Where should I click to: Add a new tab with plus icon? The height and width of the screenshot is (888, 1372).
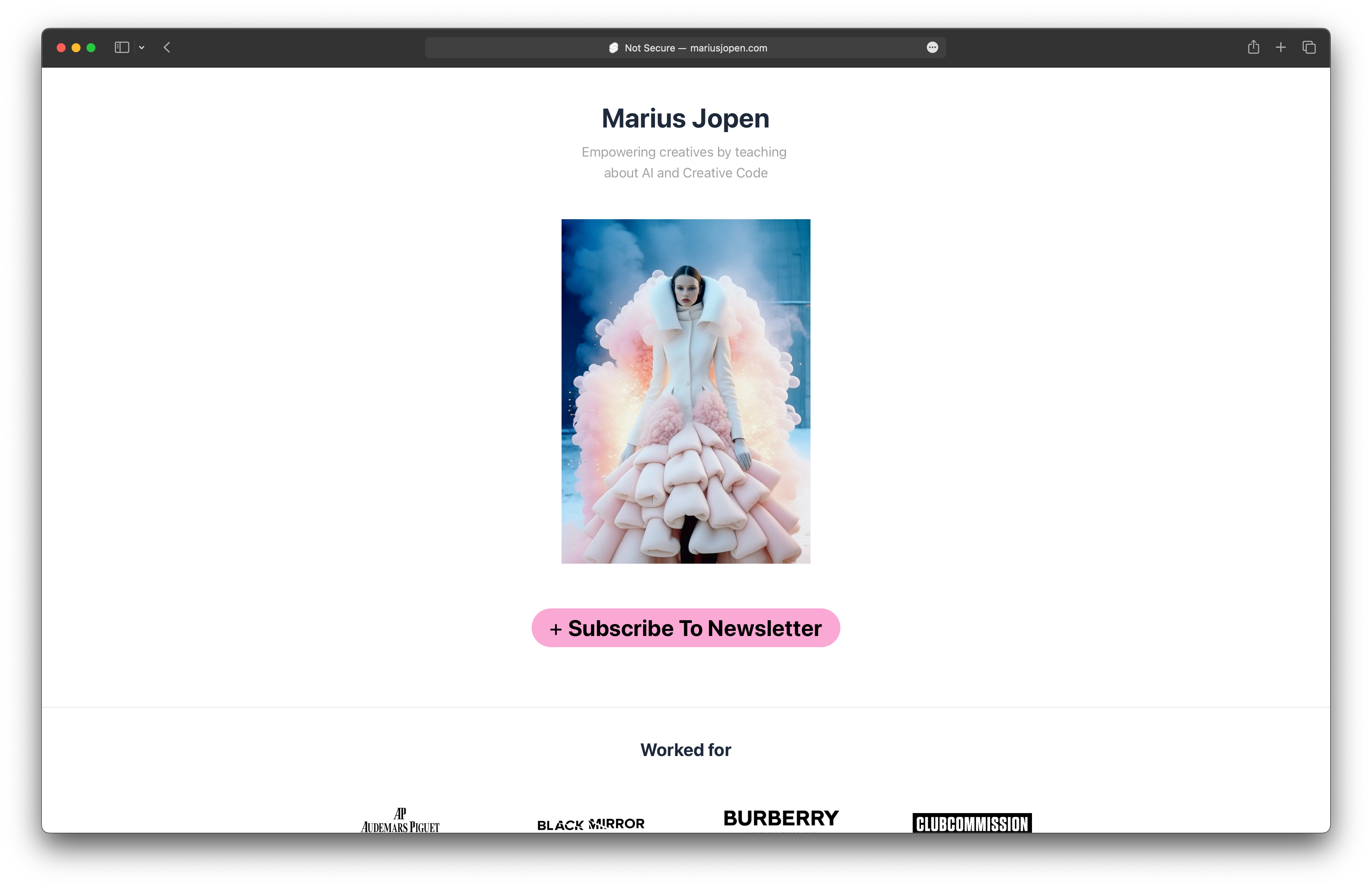pos(1281,48)
